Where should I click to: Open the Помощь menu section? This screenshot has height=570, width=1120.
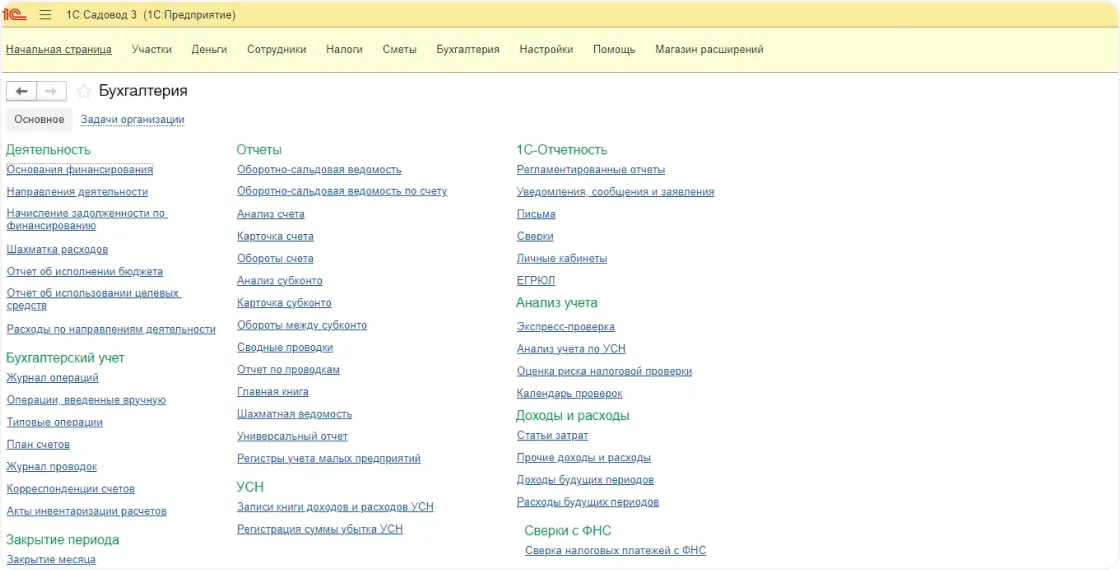coord(614,49)
